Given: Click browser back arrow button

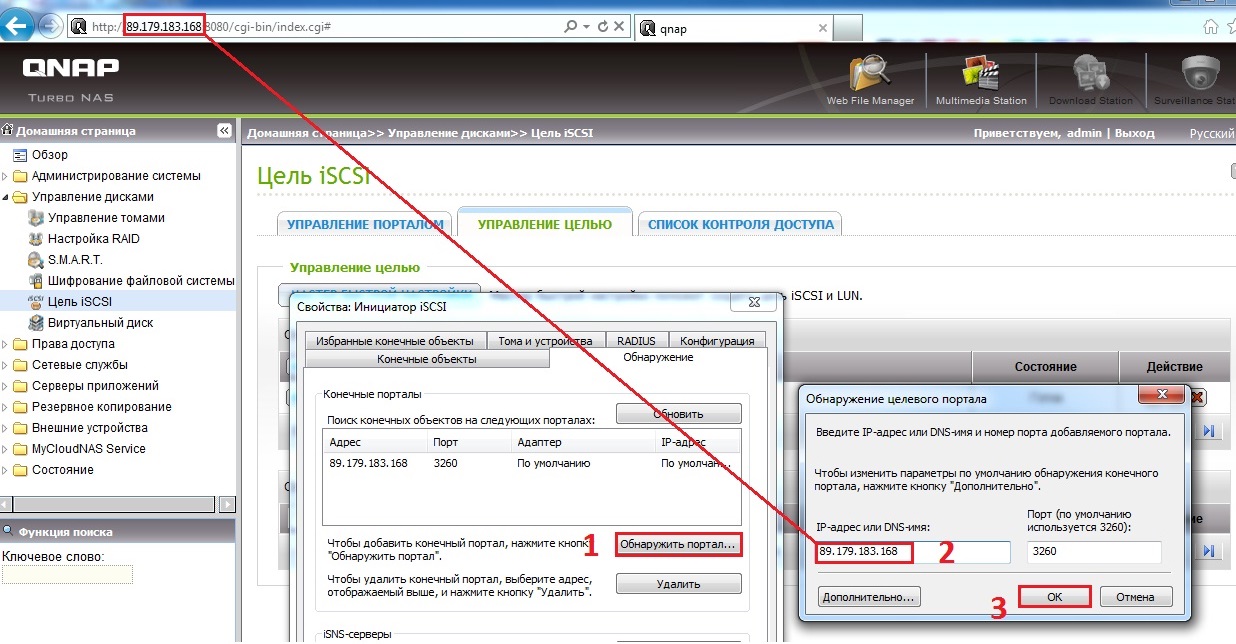Looking at the screenshot, I should coord(17,27).
